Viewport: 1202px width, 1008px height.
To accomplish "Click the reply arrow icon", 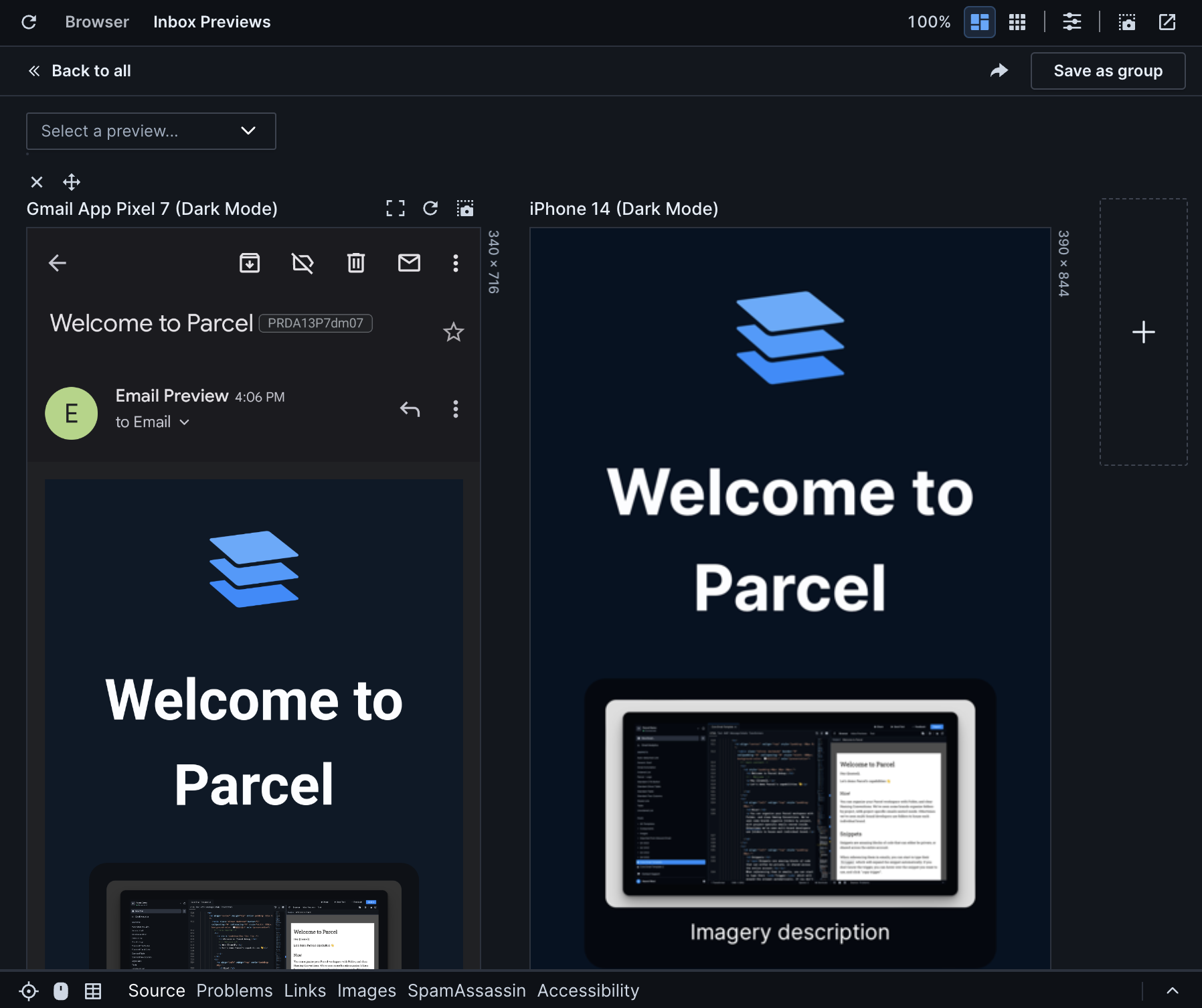I will point(410,409).
